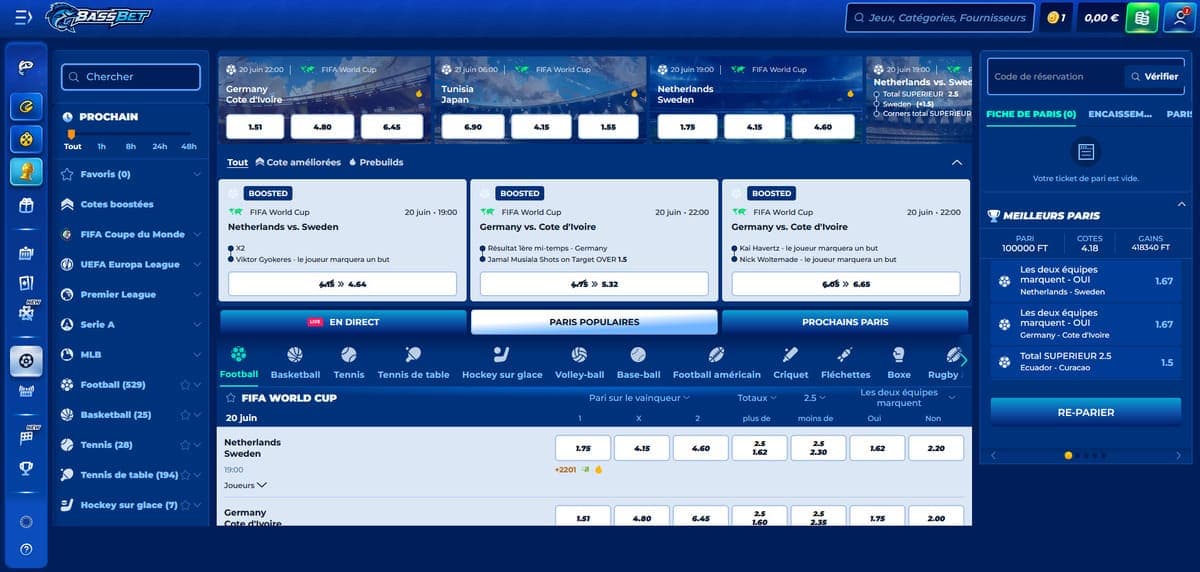
Task: Open the hamburger menu next to BassBet logo
Action: (24, 17)
